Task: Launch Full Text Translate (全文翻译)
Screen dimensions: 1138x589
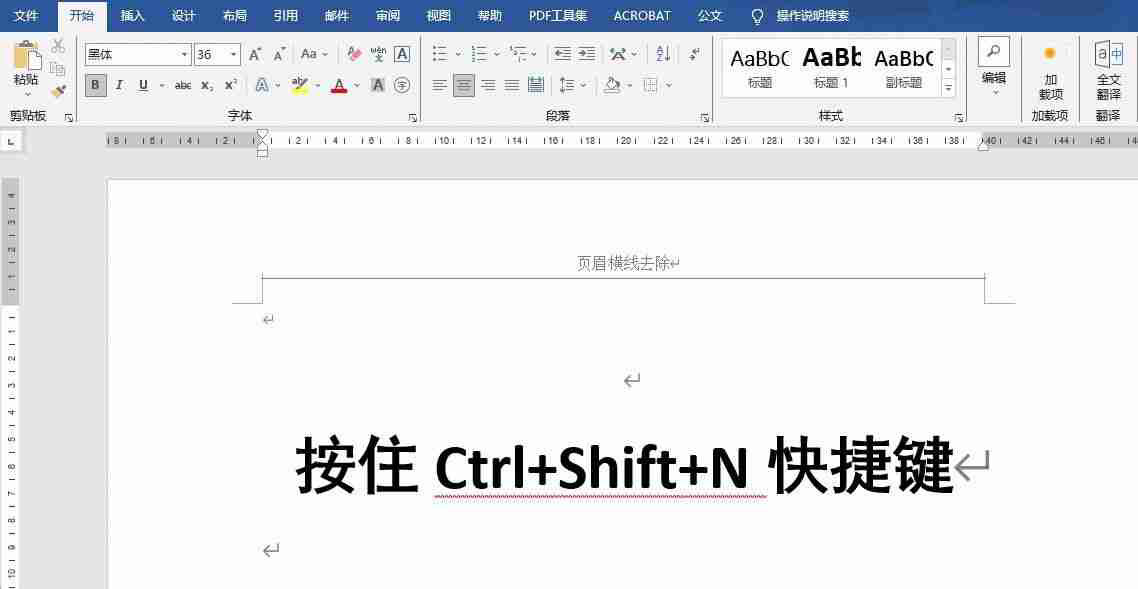Action: [x=1108, y=70]
